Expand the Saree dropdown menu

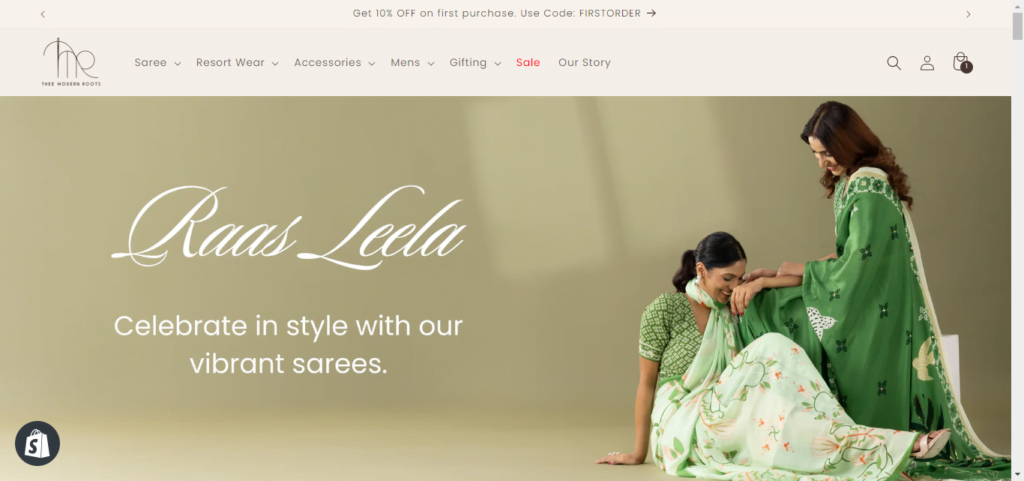[x=157, y=63]
